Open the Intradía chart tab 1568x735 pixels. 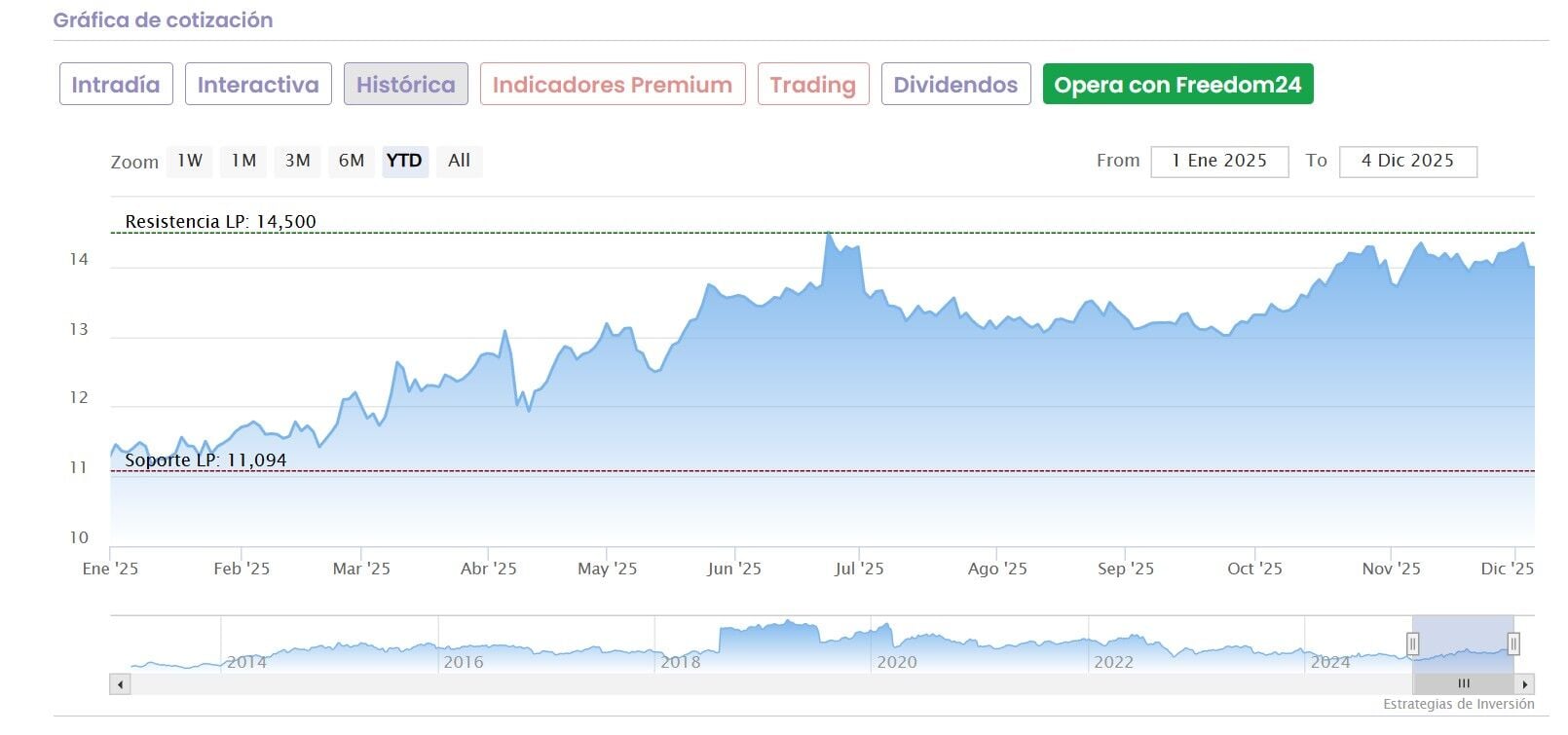pos(116,85)
